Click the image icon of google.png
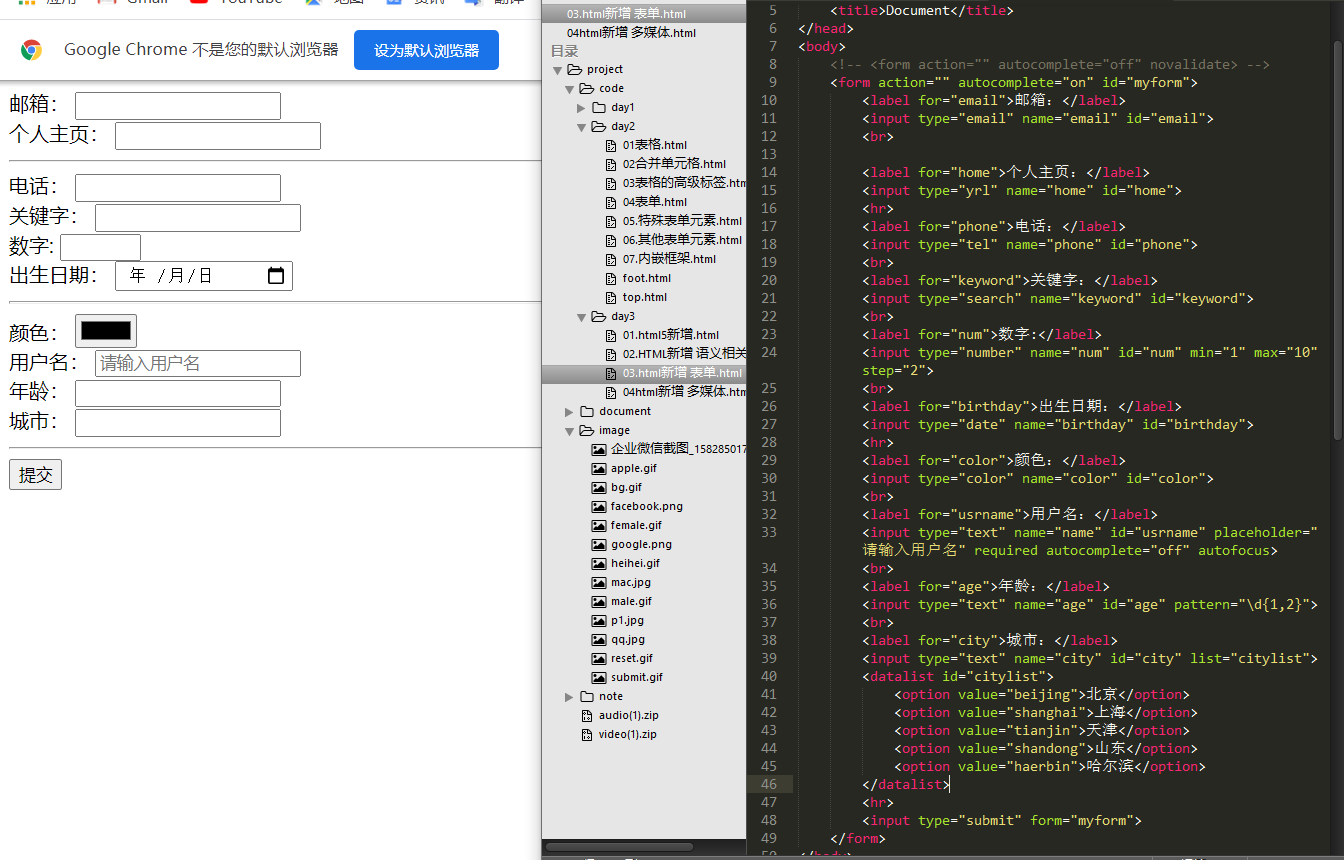Image resolution: width=1344 pixels, height=860 pixels. coord(599,545)
